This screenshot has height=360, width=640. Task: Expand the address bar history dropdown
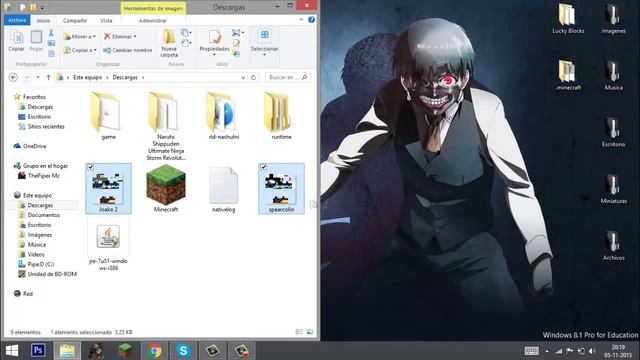click(243, 77)
